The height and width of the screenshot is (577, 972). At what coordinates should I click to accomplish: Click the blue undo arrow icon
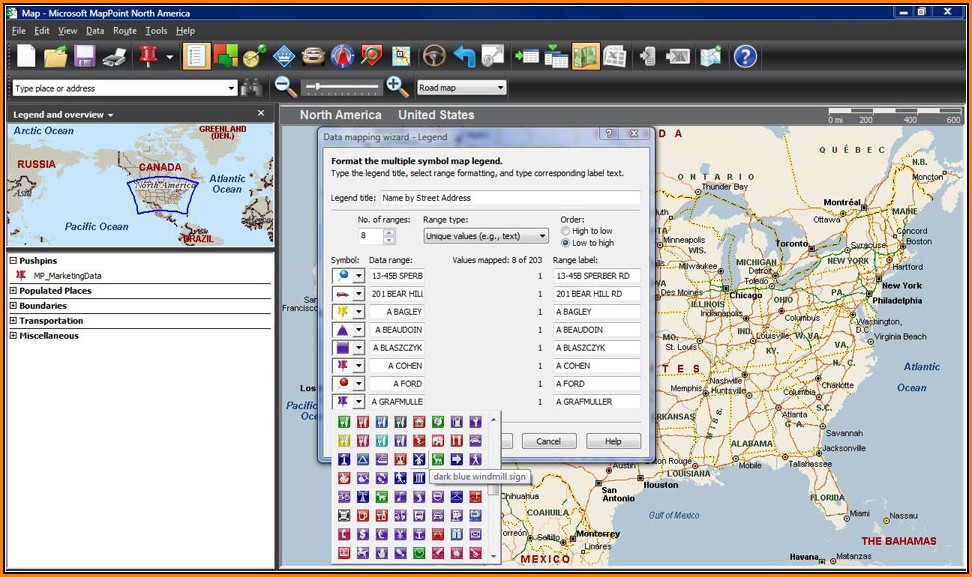tap(464, 56)
